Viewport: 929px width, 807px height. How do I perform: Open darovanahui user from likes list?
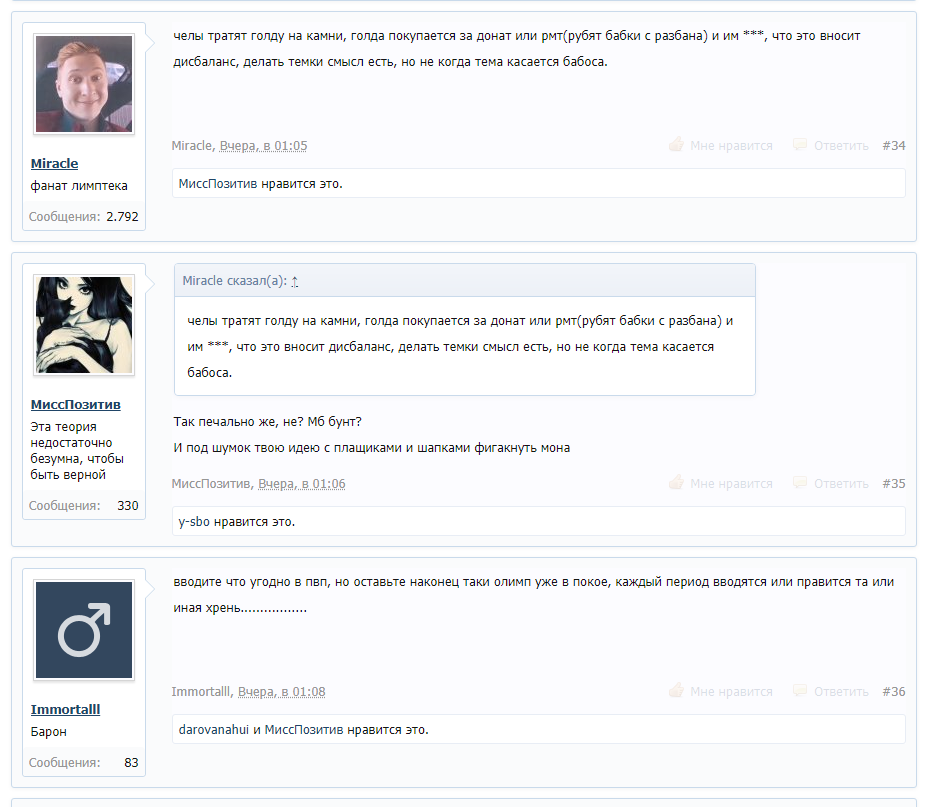click(x=213, y=730)
